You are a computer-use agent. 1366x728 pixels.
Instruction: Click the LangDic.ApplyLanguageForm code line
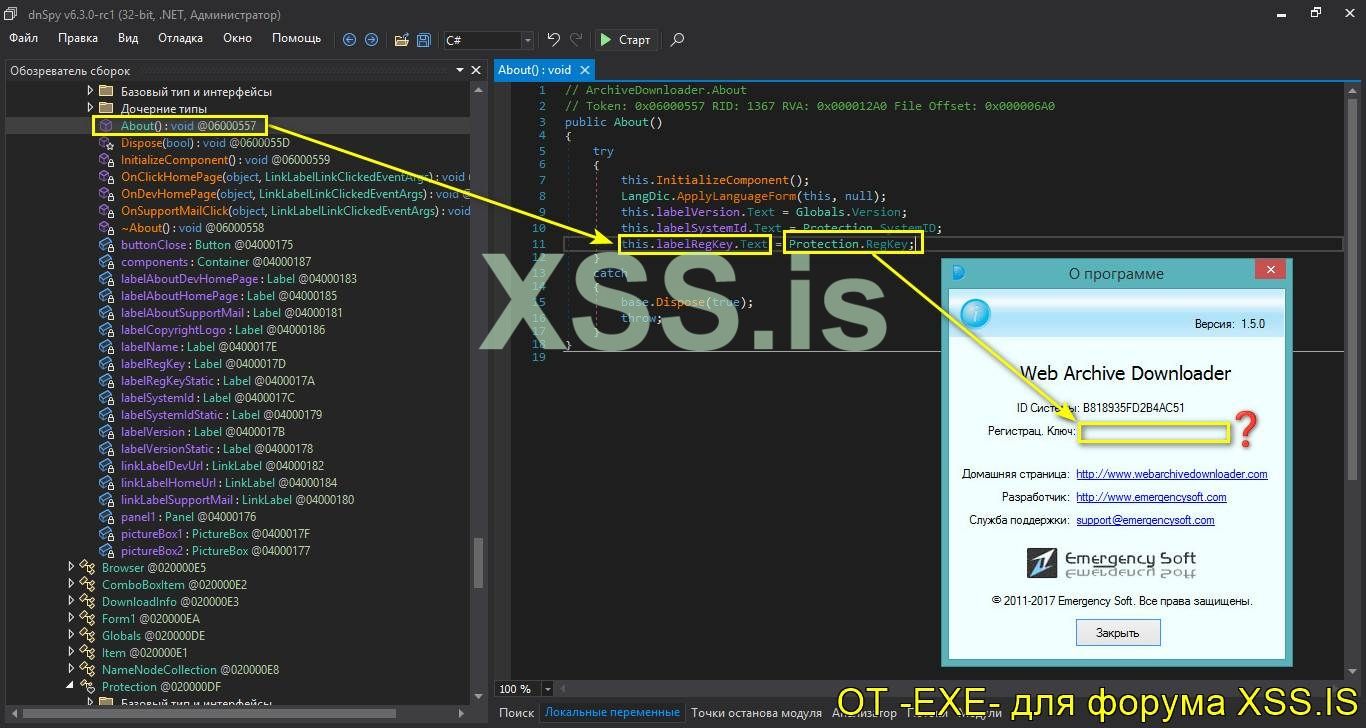(754, 197)
